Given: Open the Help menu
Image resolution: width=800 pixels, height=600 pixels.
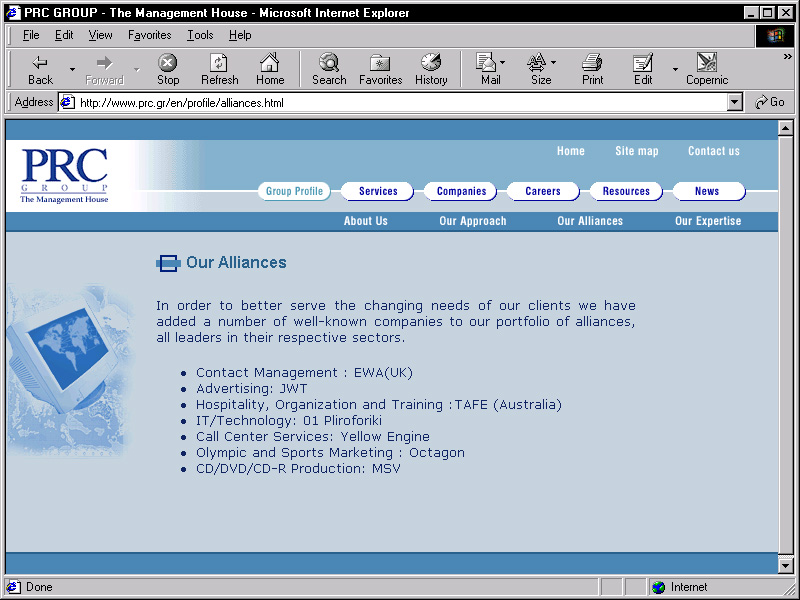Looking at the screenshot, I should 240,35.
